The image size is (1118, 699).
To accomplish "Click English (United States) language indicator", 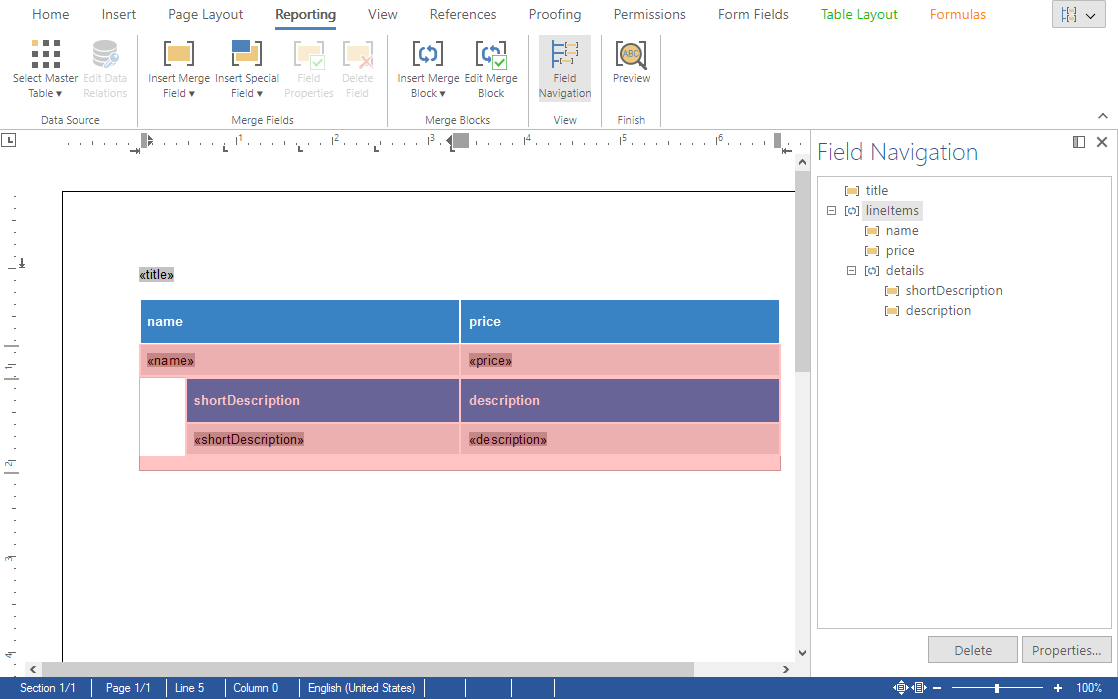I will coord(361,688).
